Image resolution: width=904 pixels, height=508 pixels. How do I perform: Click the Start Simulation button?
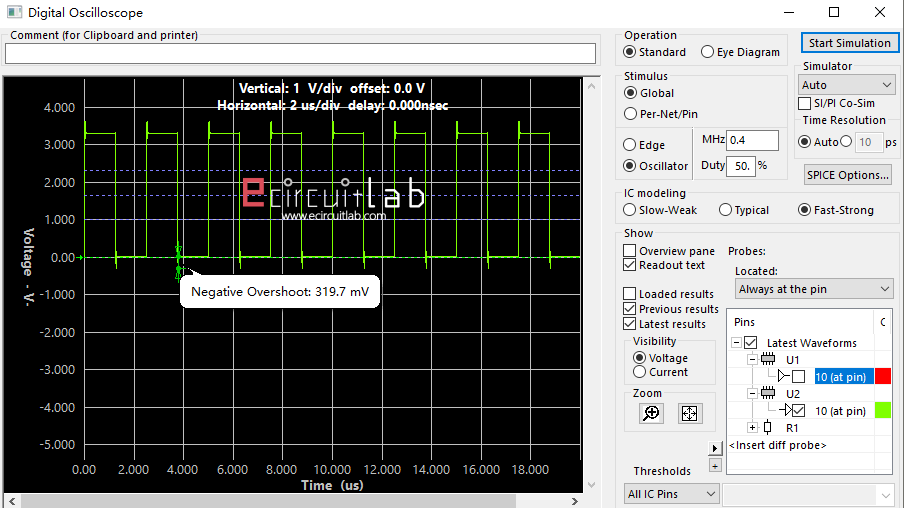click(849, 43)
